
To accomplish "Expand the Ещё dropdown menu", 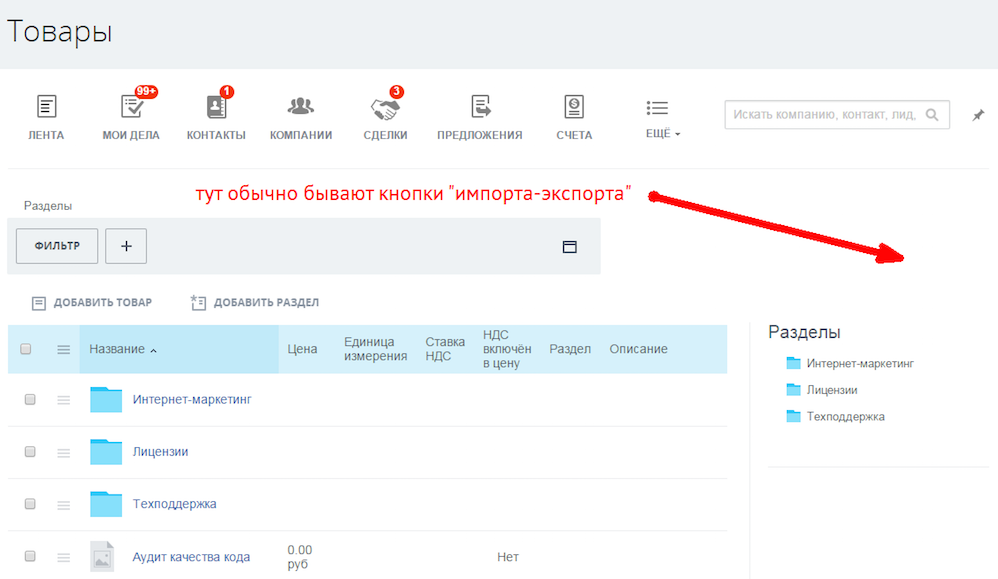I will tap(662, 133).
